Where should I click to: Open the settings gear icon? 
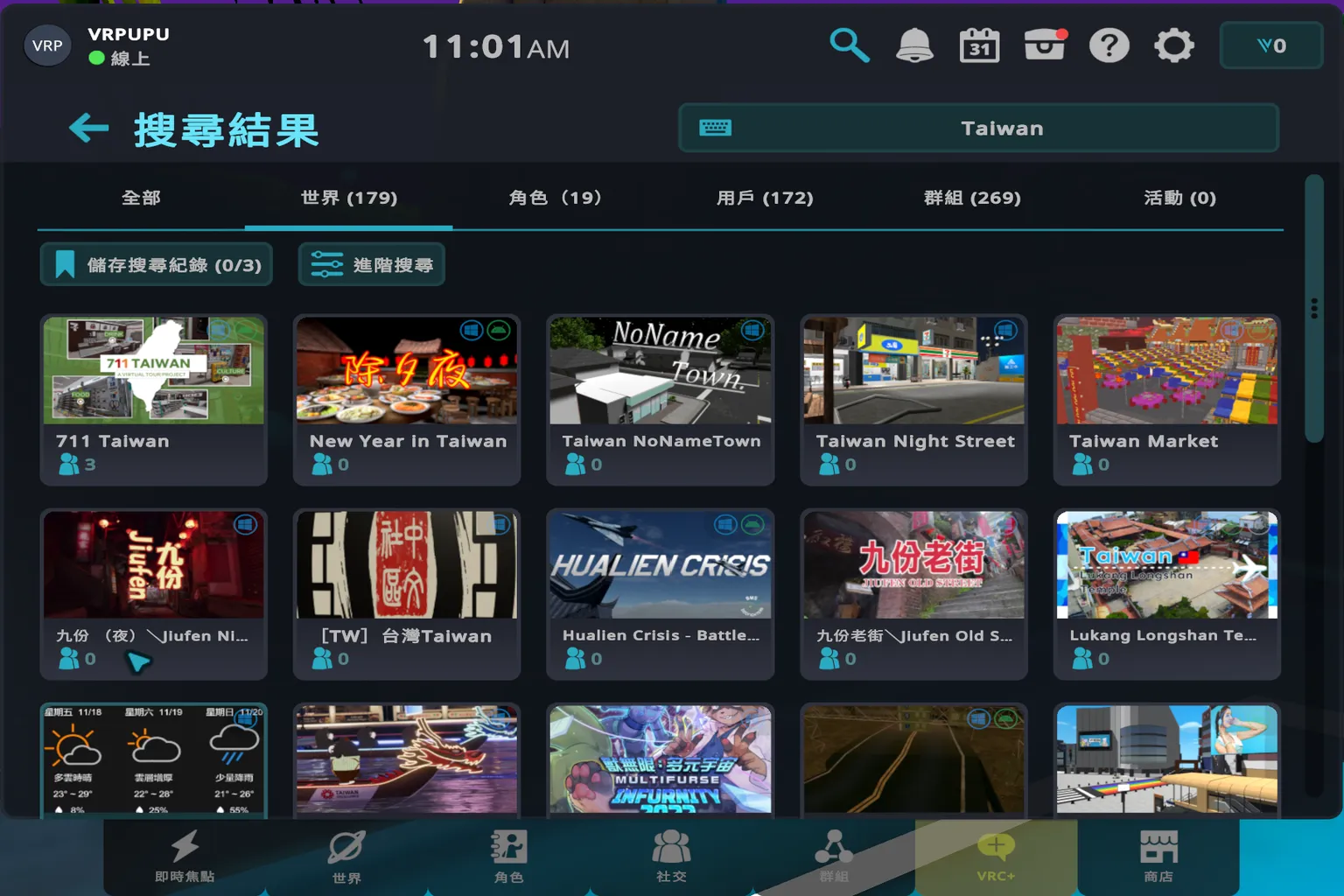pyautogui.click(x=1174, y=45)
